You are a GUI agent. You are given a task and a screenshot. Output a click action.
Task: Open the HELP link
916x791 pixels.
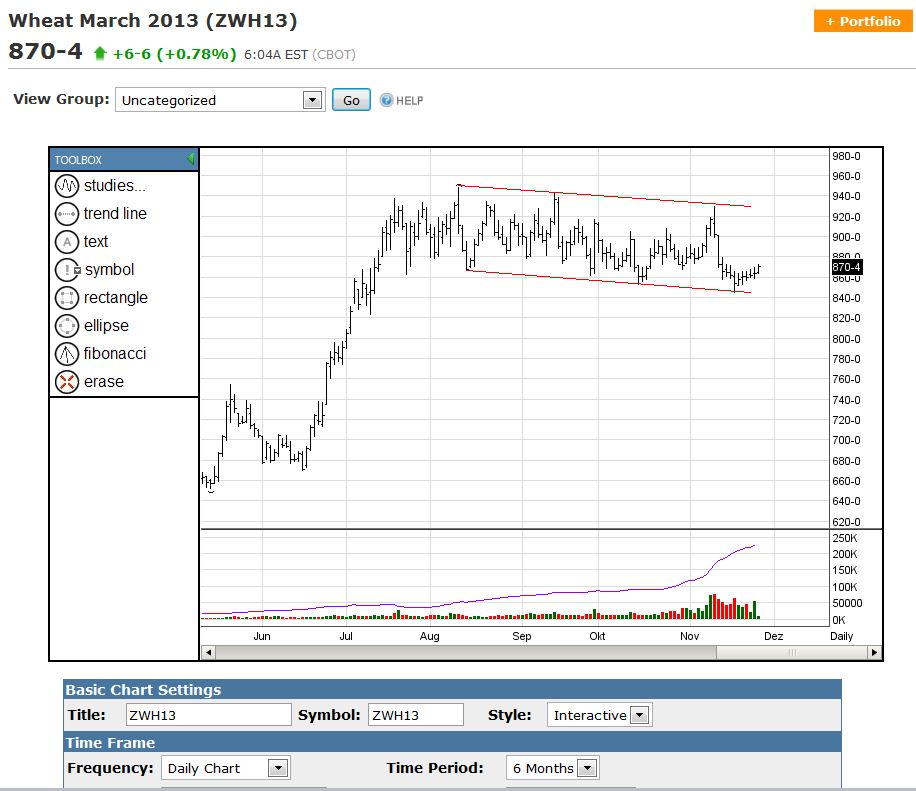pos(410,100)
